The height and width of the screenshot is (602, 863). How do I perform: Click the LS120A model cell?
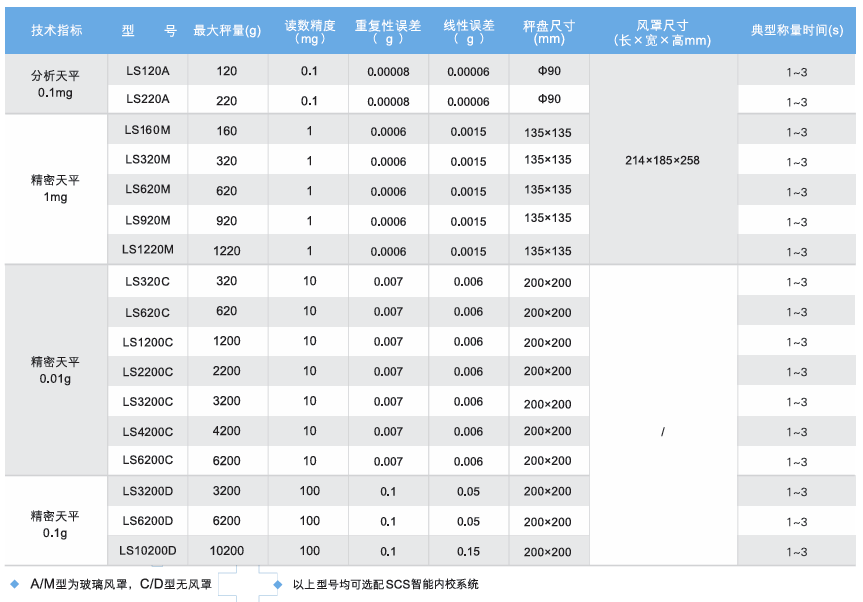148,71
